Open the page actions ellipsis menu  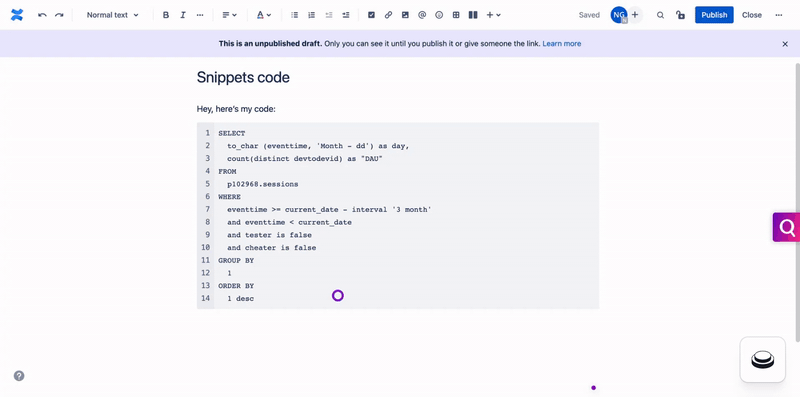[x=779, y=15]
